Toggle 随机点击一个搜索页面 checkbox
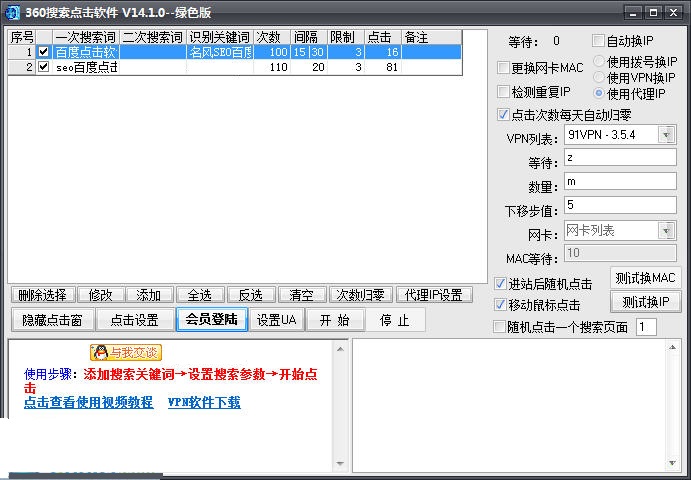The height and width of the screenshot is (480, 691). 501,327
